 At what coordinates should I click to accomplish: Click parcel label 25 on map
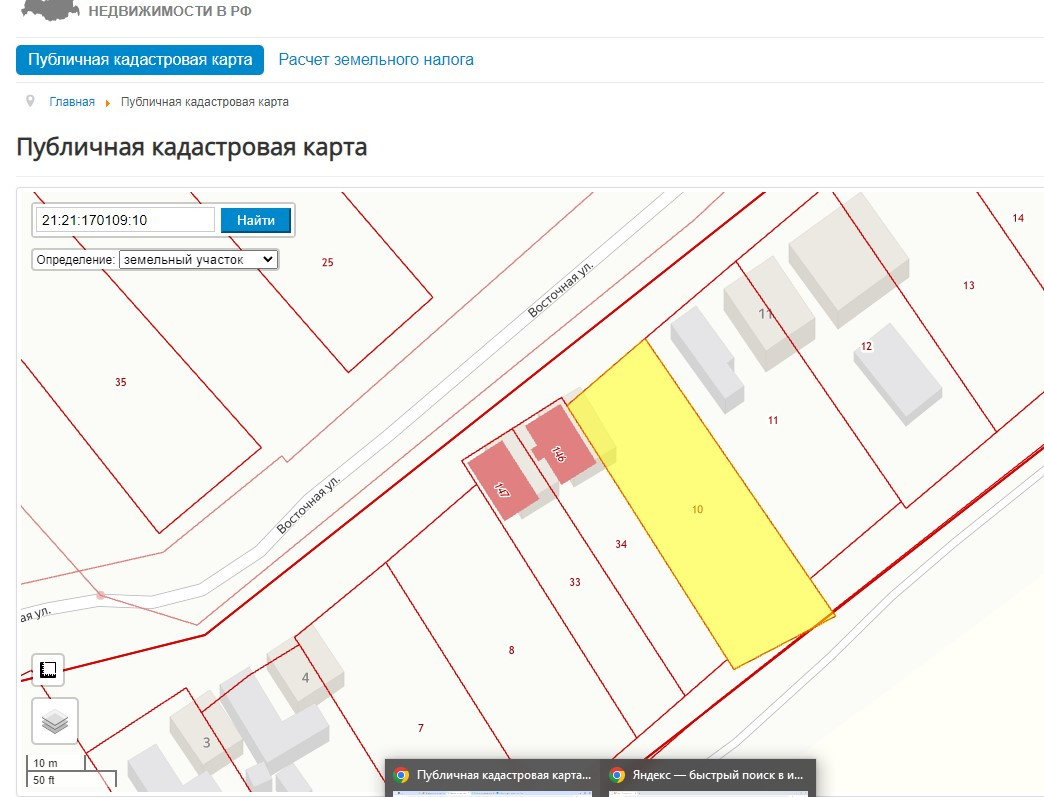328,262
